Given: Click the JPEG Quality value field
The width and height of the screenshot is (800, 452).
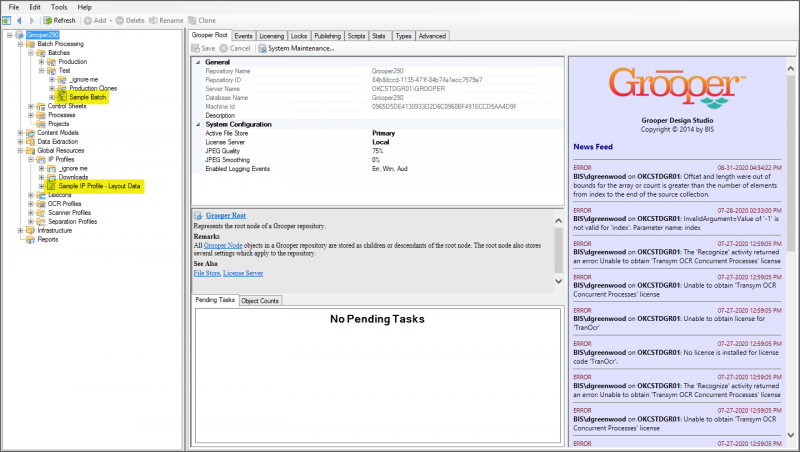Looking at the screenshot, I should [467, 151].
